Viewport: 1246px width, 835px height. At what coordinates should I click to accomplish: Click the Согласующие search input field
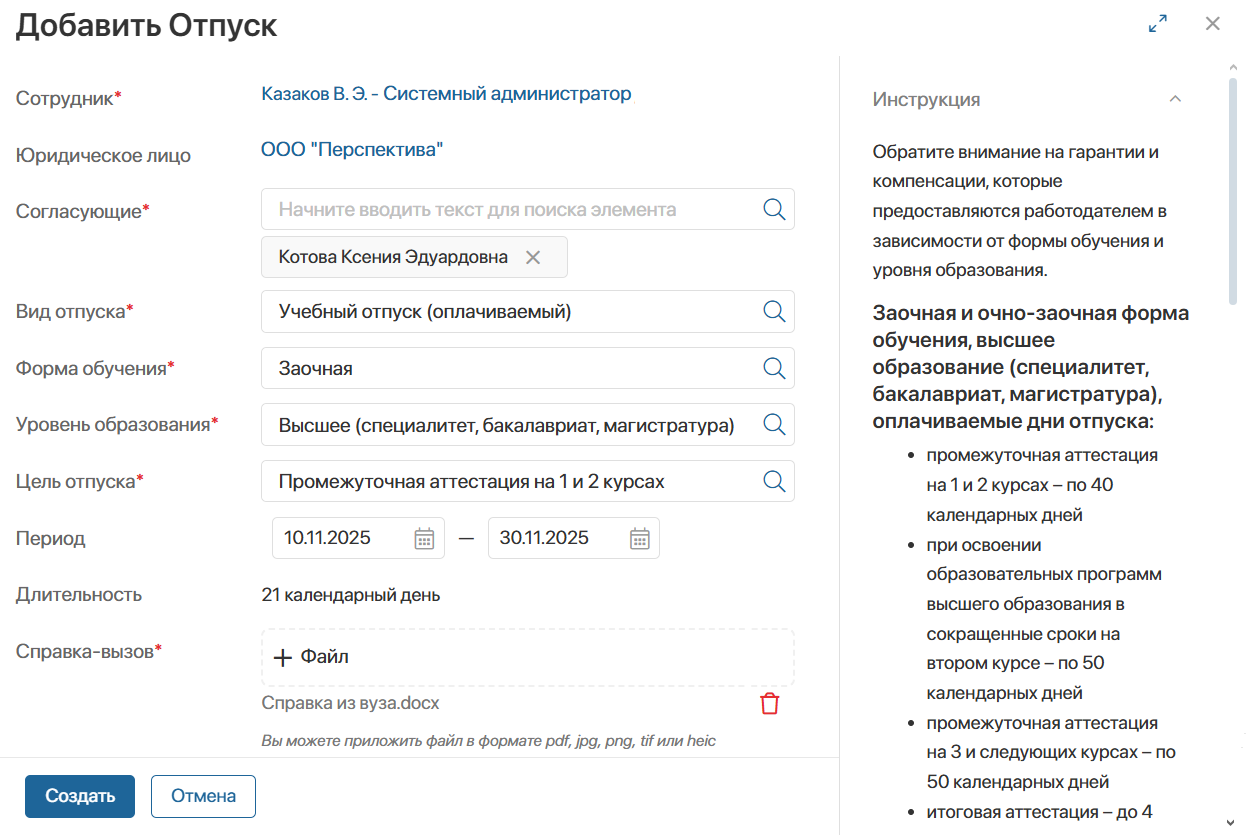coord(510,209)
